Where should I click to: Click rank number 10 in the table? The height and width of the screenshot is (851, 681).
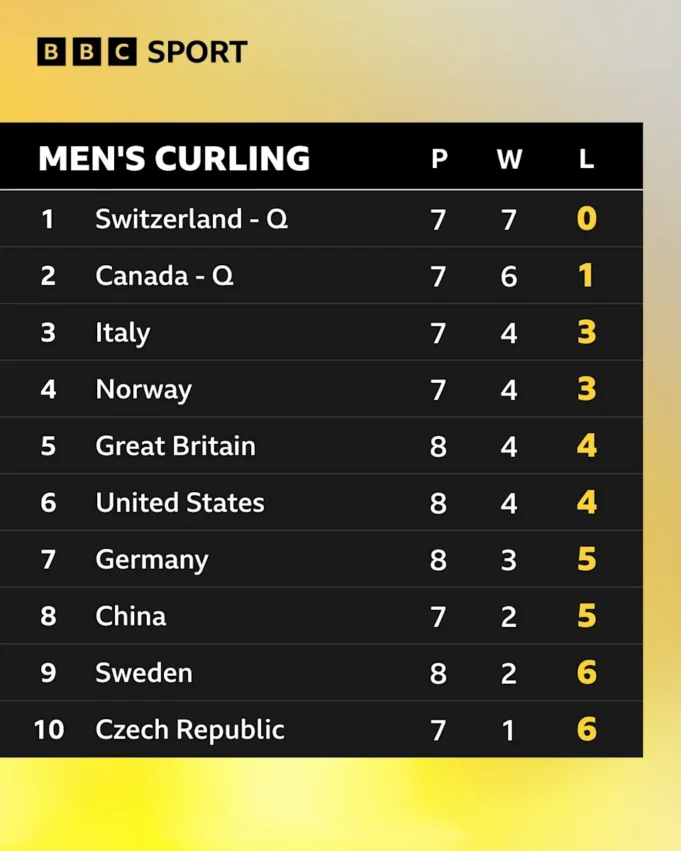tap(48, 730)
